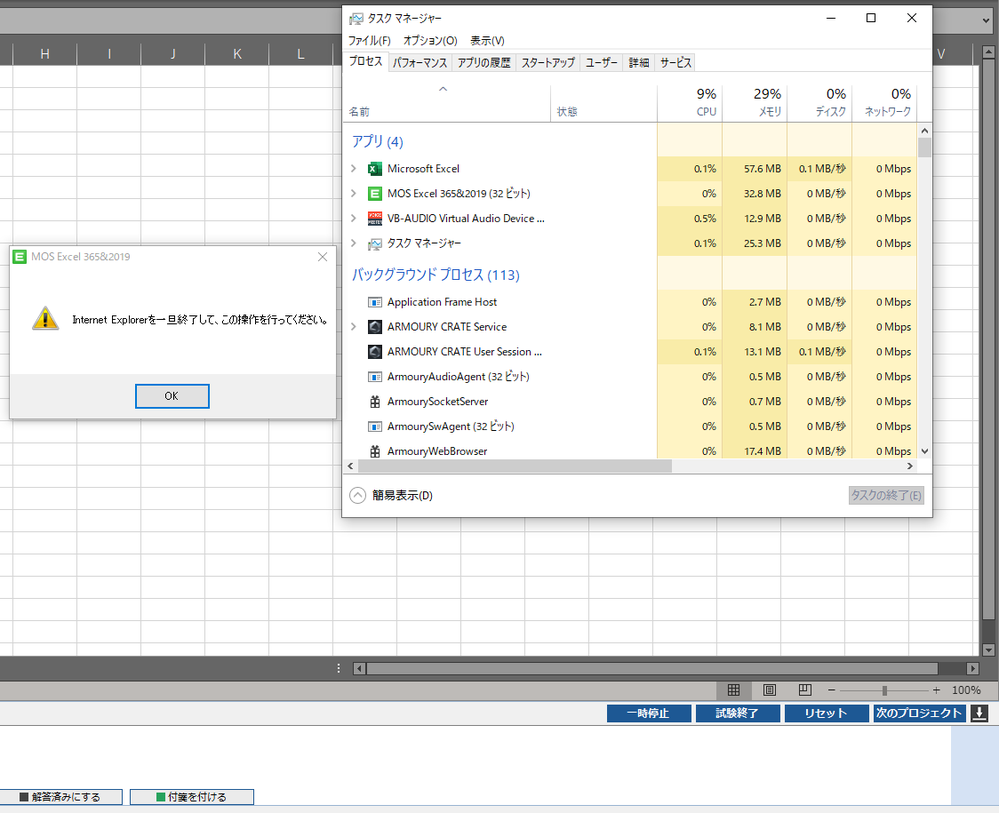Expand the MOS Excel 365&2019 process group

click(354, 194)
